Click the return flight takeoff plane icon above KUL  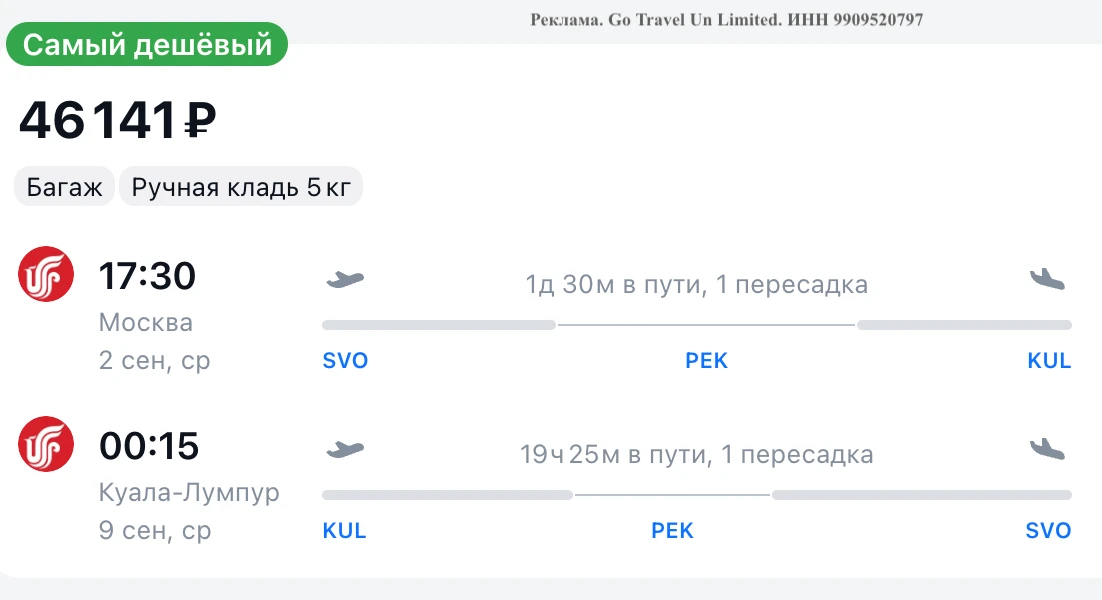[x=345, y=449]
